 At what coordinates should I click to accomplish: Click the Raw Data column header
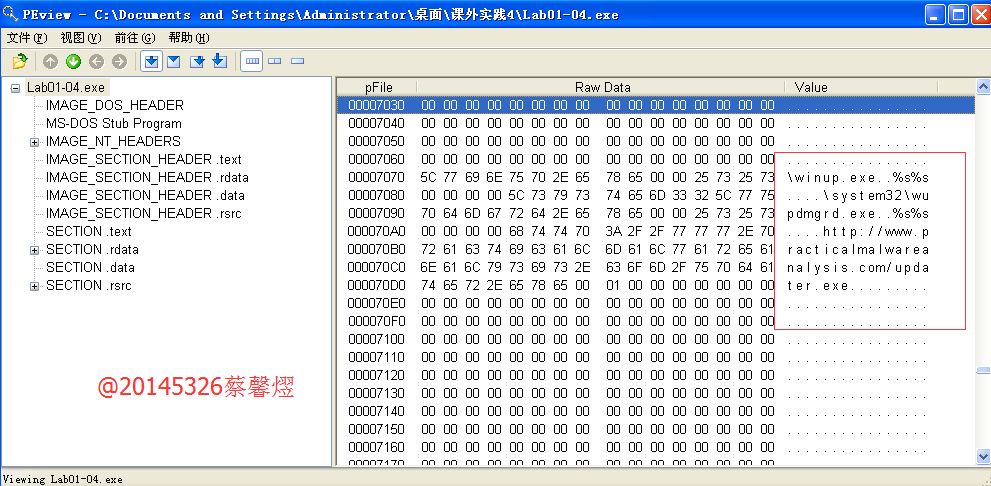[602, 87]
